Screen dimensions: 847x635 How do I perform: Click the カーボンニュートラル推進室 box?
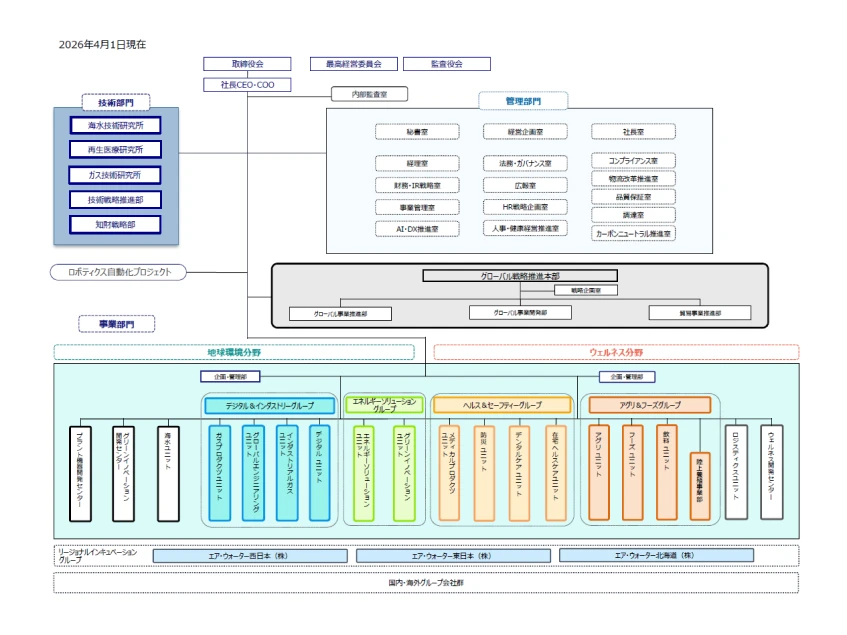[x=633, y=233]
